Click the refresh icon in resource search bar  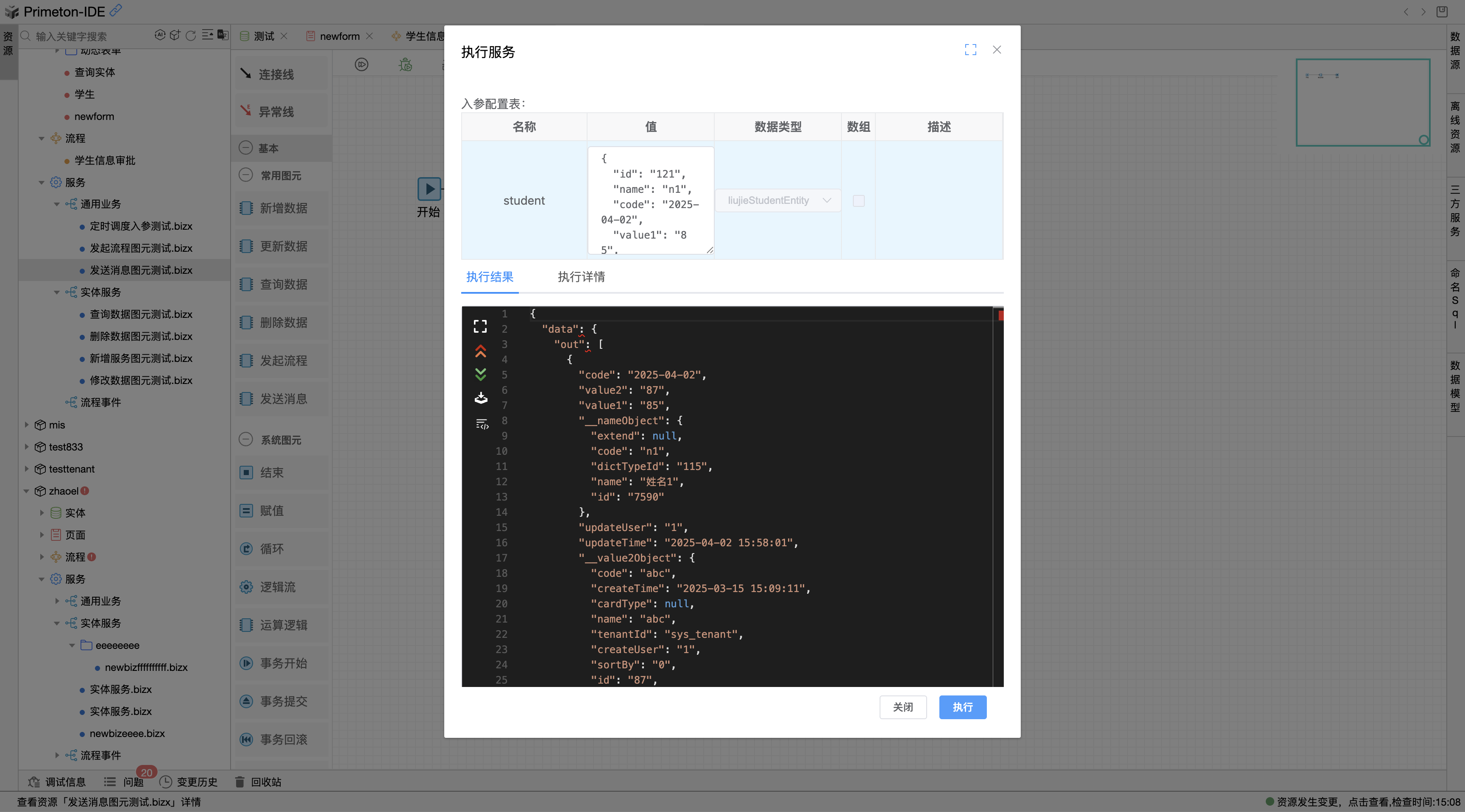(x=190, y=36)
